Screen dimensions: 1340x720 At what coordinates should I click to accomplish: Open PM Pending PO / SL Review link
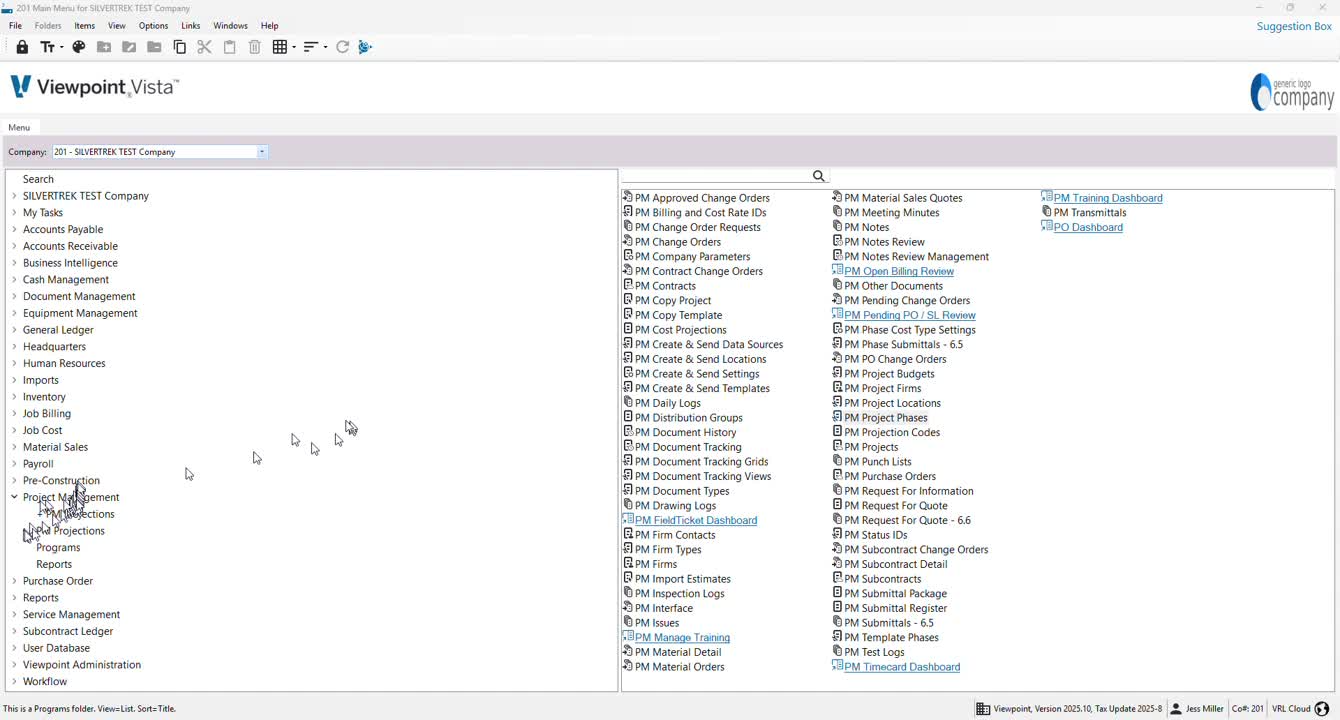tap(910, 315)
